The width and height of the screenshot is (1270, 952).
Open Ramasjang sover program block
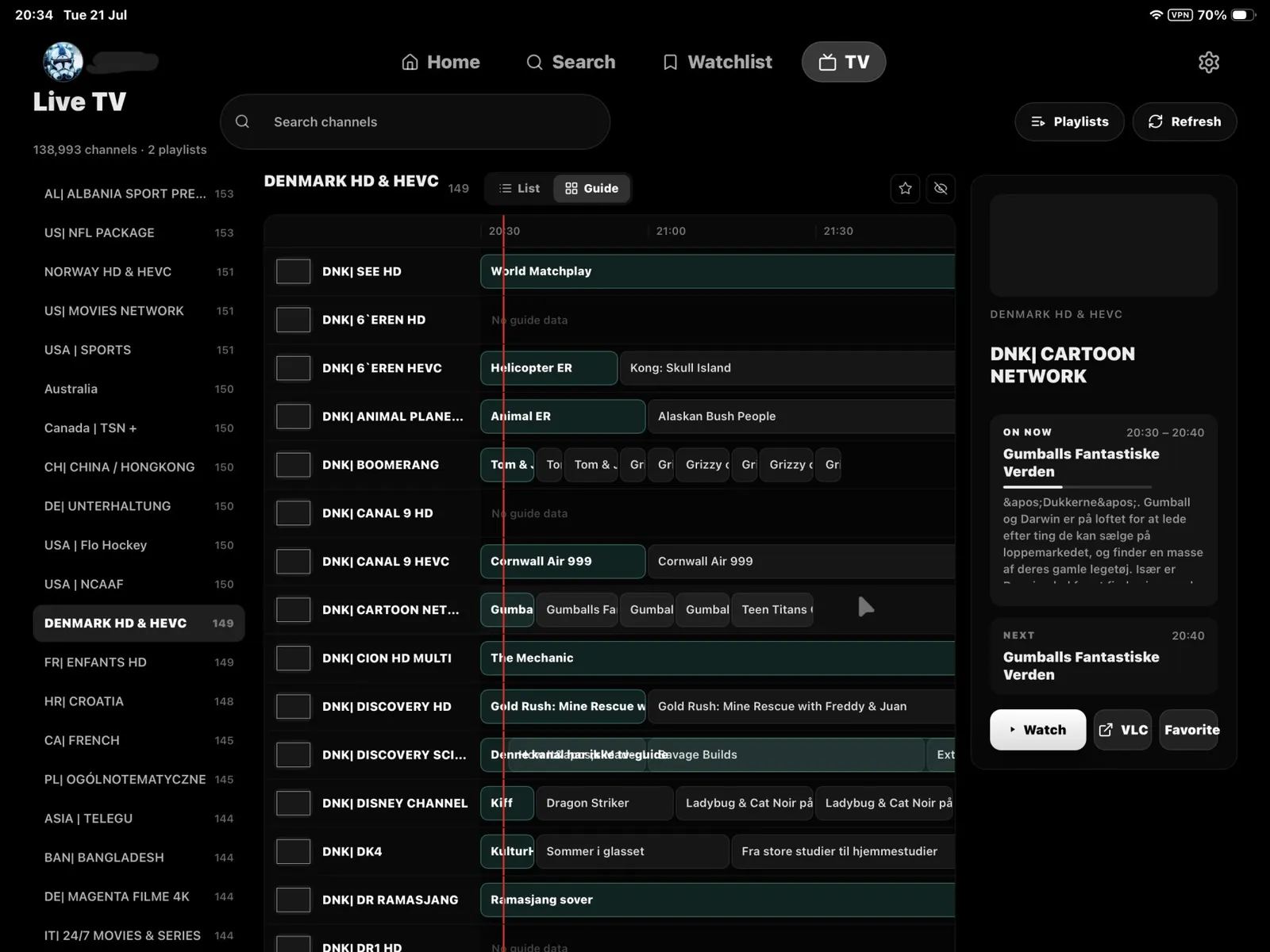718,900
